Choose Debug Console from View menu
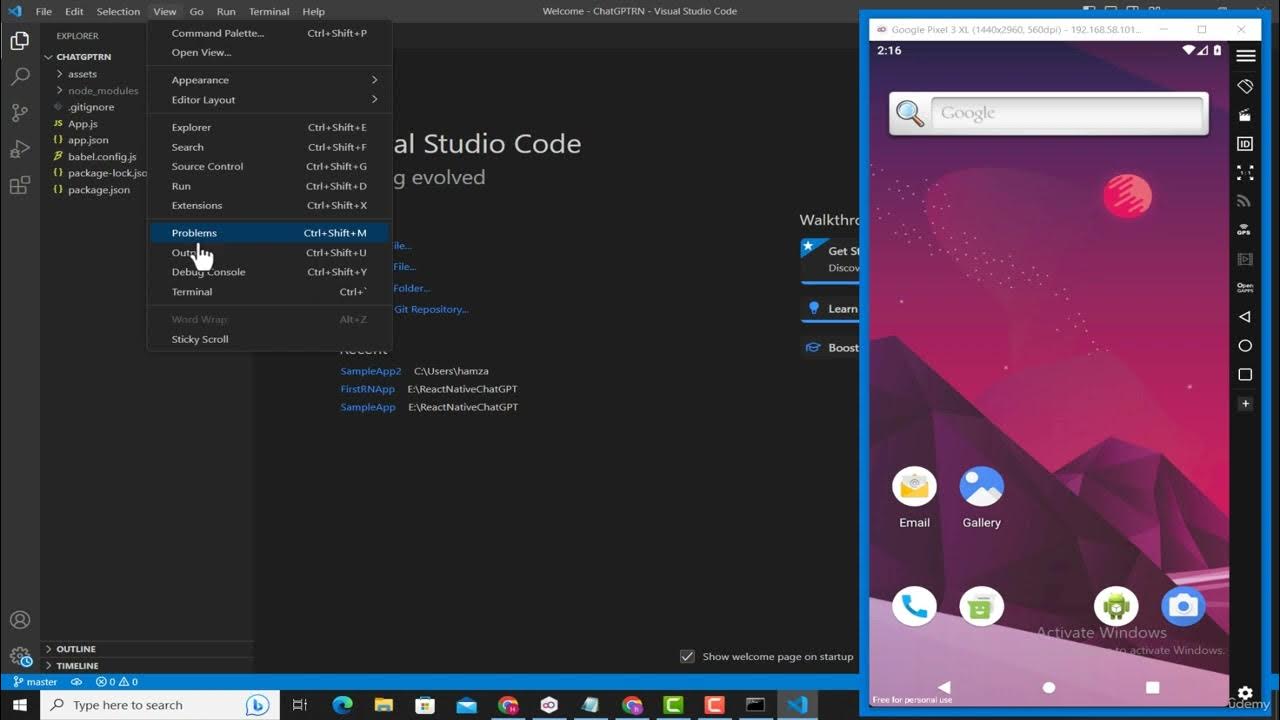The image size is (1280, 720). click(x=270, y=272)
